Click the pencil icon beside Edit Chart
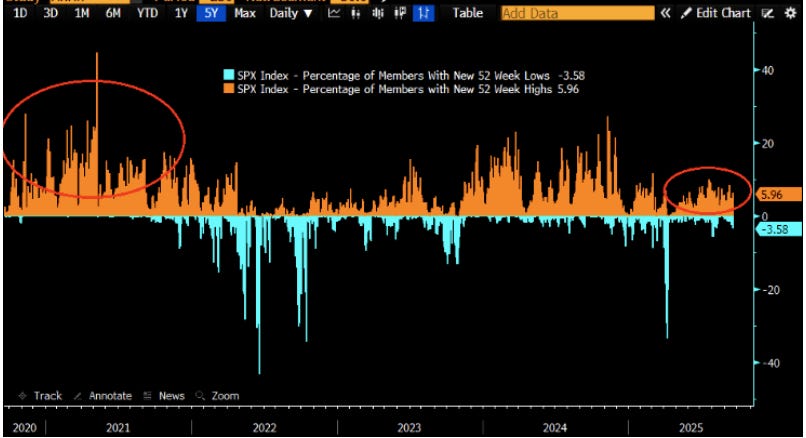This screenshot has width=806, height=438. 686,13
